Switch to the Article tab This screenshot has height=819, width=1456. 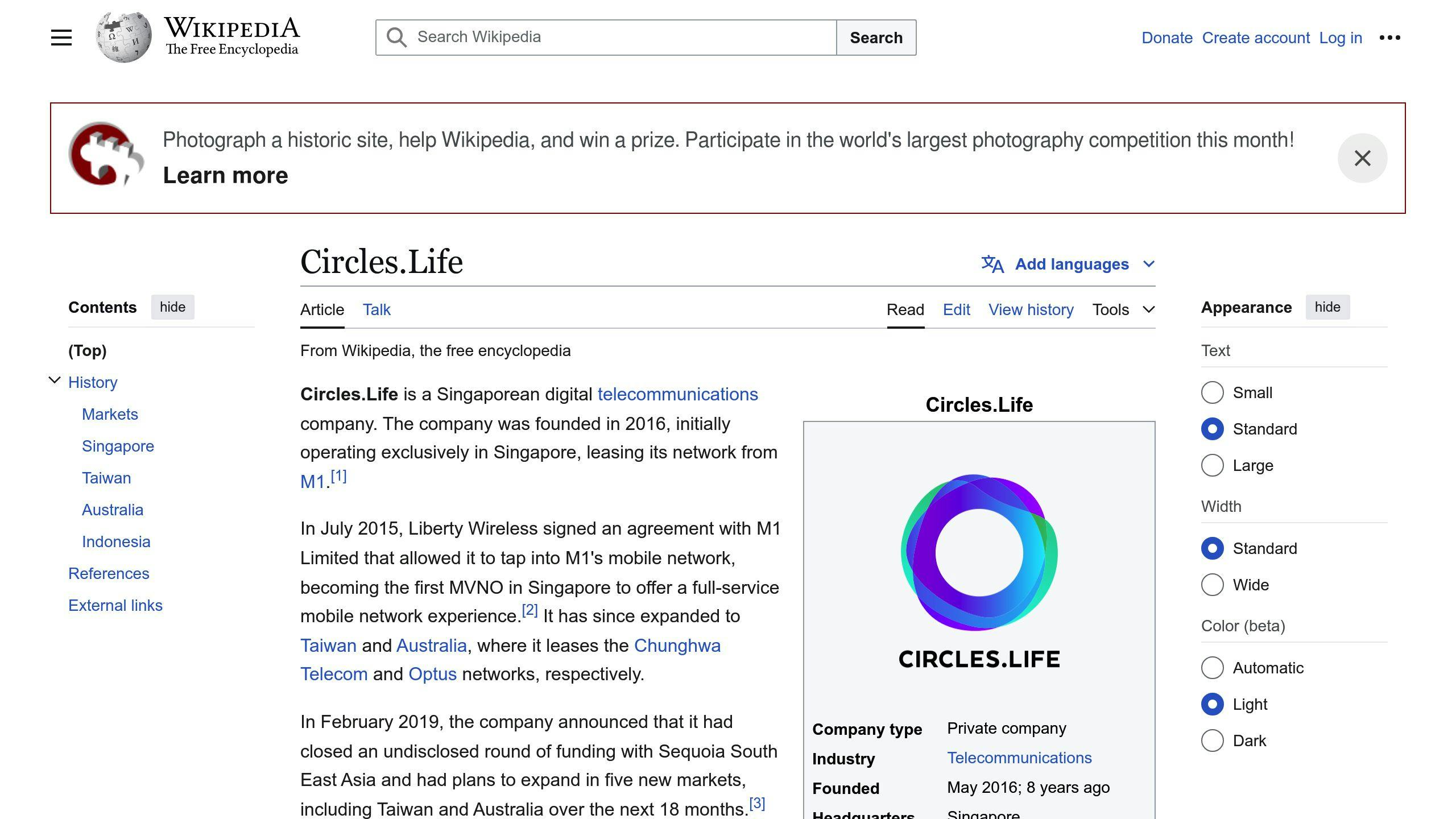[322, 309]
